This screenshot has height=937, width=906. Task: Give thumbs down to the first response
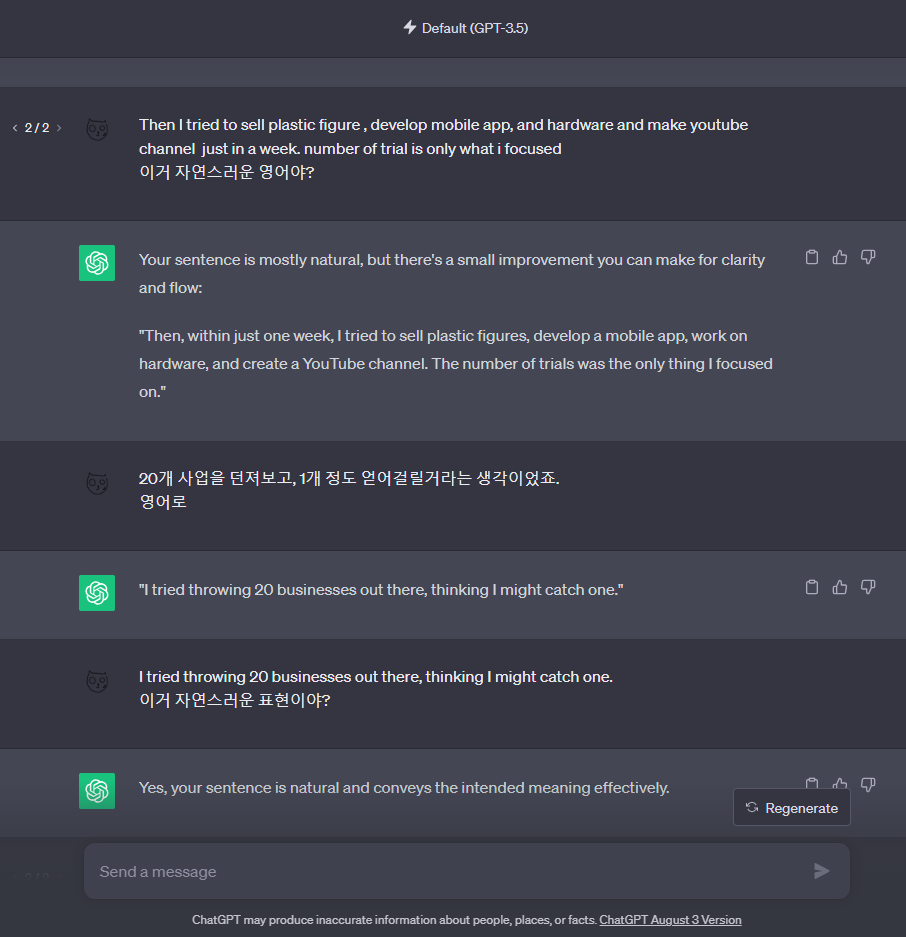pos(867,257)
